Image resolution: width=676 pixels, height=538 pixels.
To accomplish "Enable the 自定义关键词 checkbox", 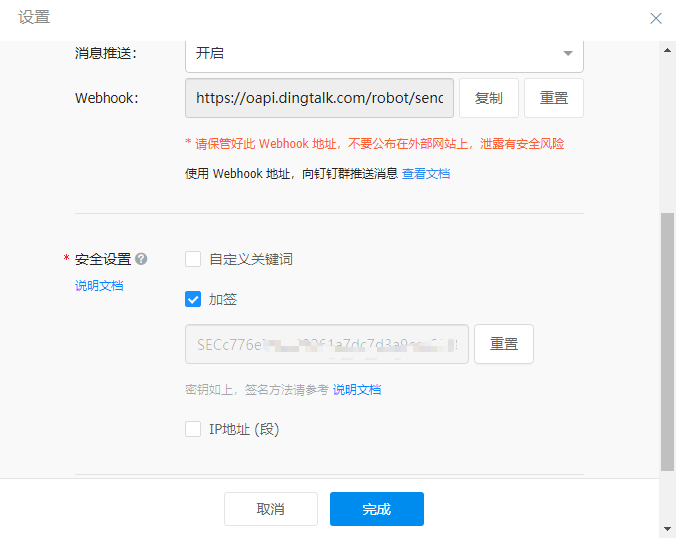I will [x=194, y=259].
